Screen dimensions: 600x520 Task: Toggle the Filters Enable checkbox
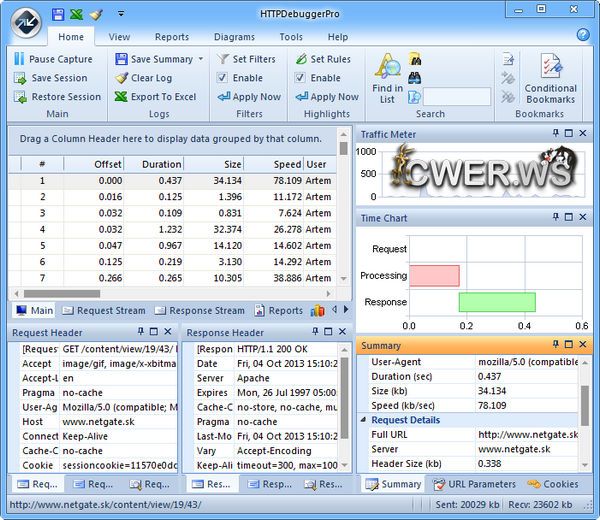coord(222,78)
